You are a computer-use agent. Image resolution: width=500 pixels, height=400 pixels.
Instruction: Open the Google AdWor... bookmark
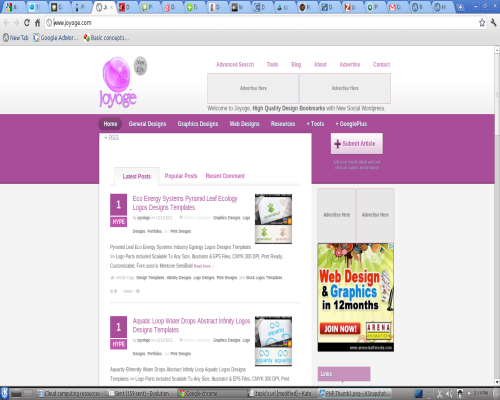click(56, 38)
